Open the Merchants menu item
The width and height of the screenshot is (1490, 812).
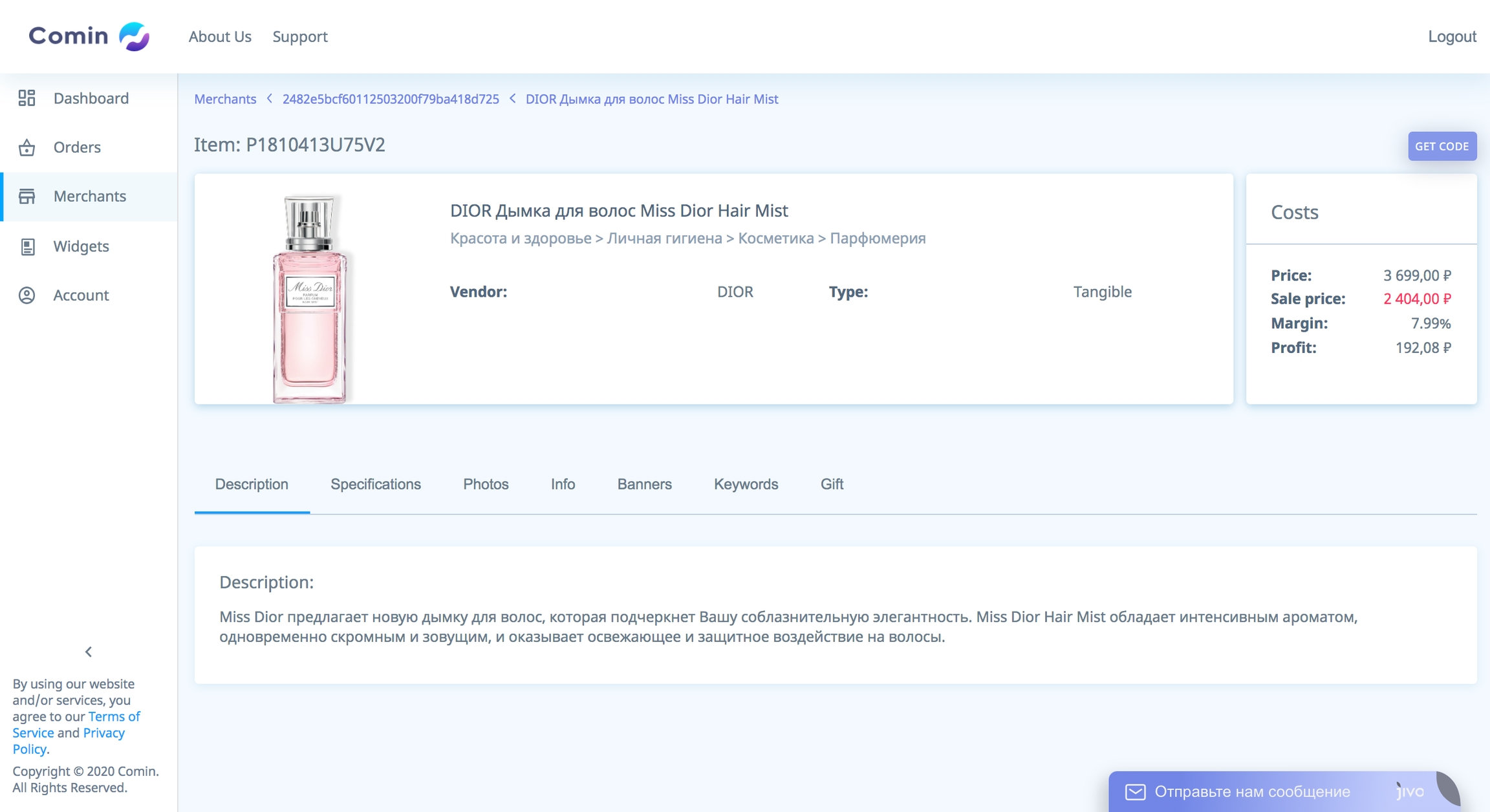tap(89, 197)
